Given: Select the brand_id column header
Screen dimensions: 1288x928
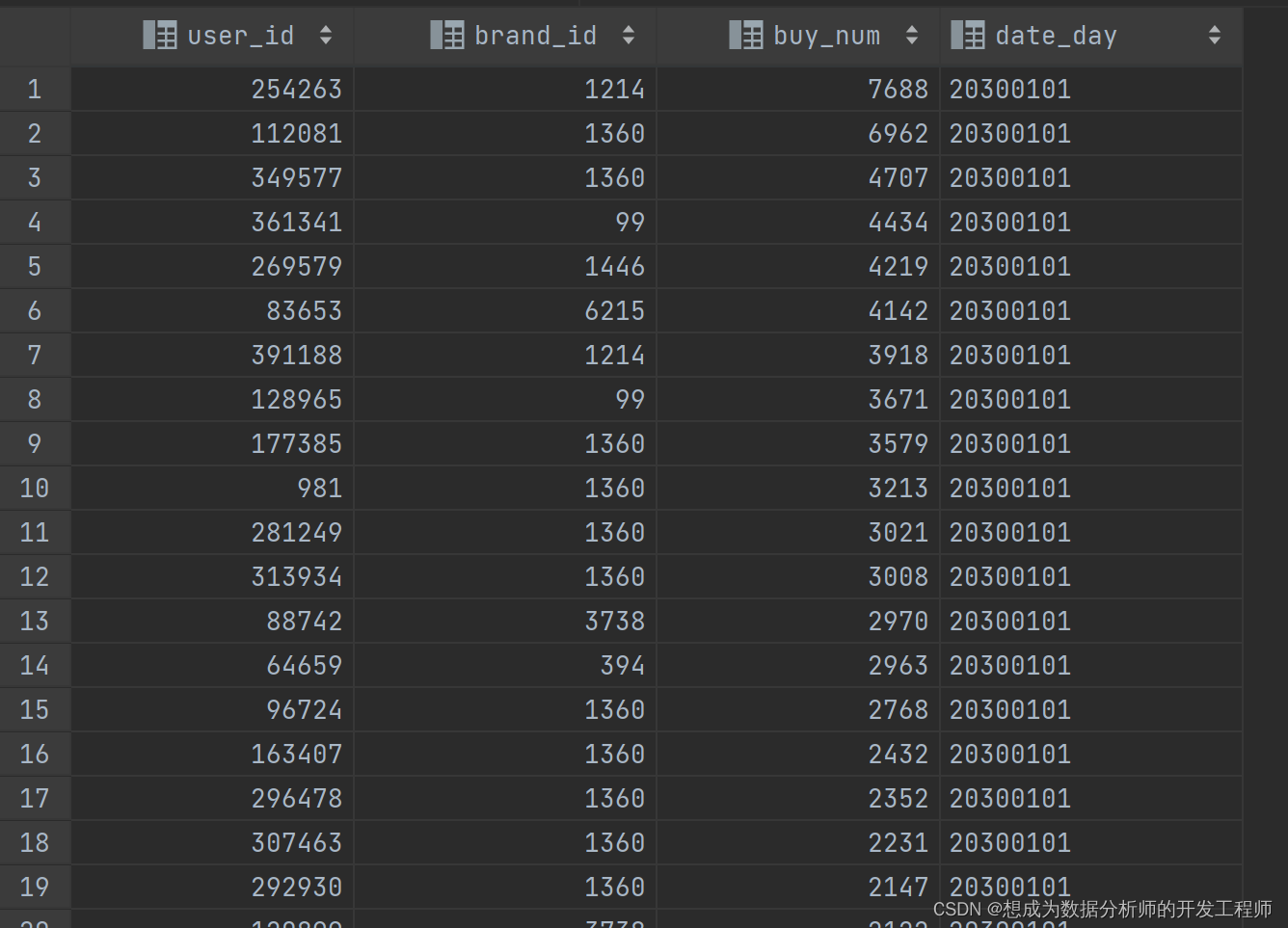Looking at the screenshot, I should pyautogui.click(x=505, y=36).
